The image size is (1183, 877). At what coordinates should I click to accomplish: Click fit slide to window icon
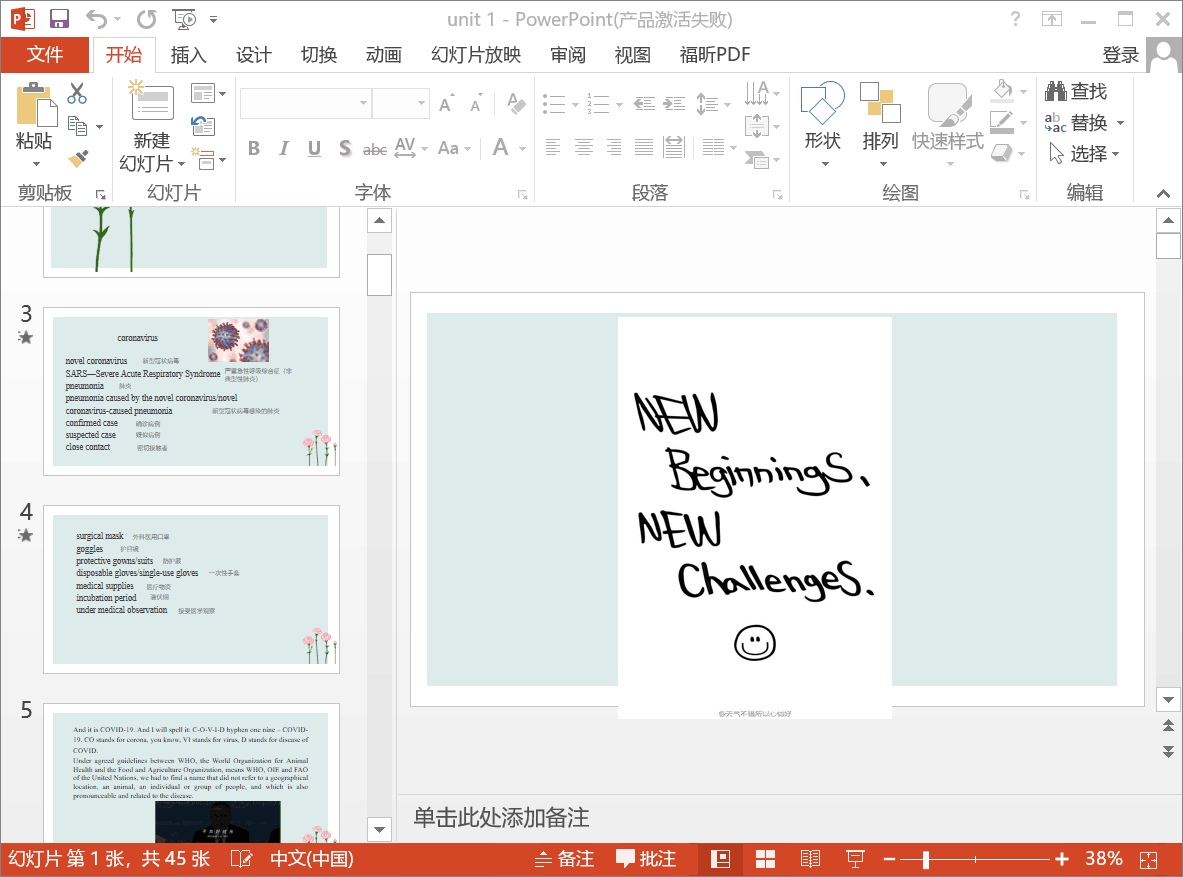click(1148, 859)
